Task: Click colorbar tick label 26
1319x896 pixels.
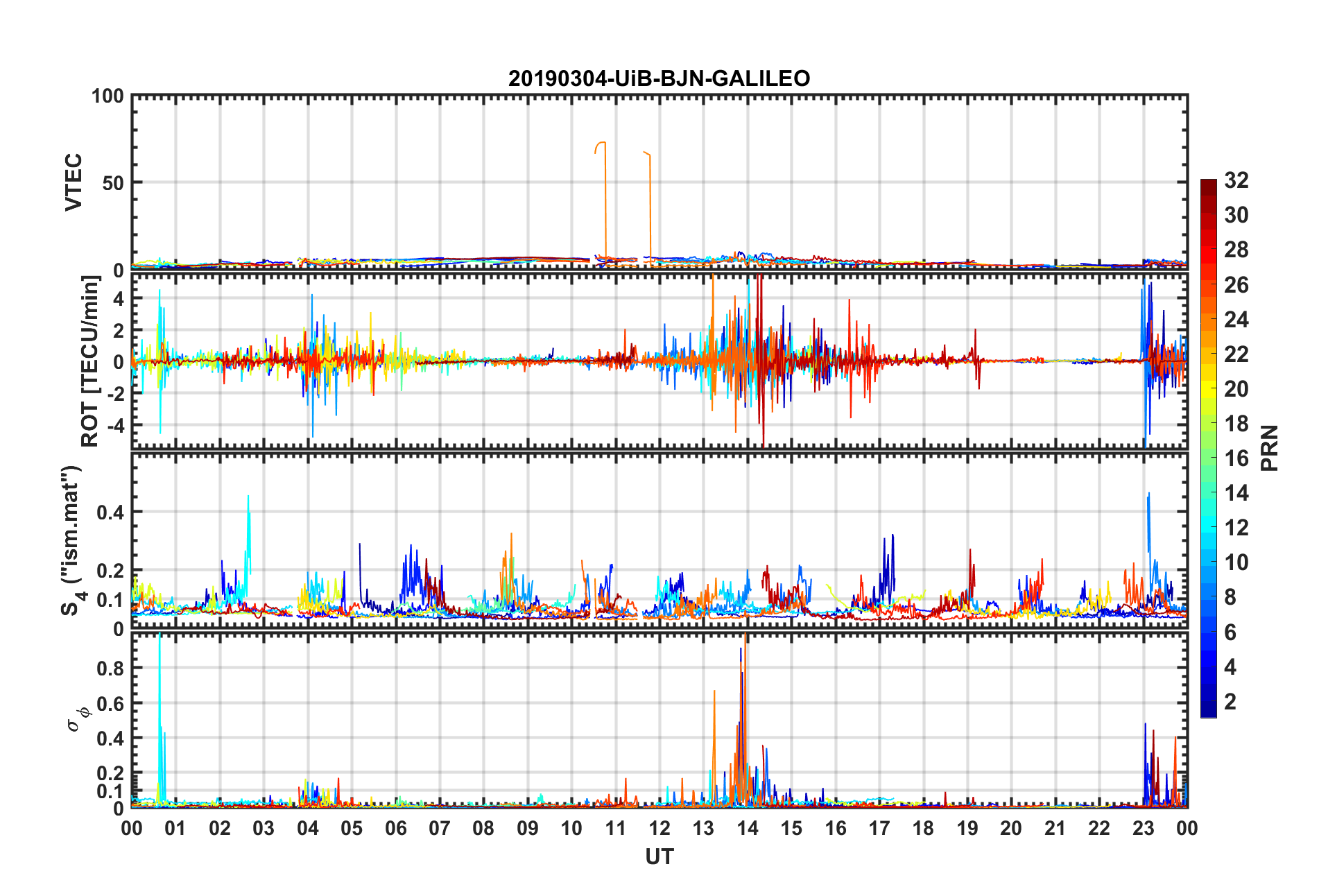Action: tap(1236, 284)
